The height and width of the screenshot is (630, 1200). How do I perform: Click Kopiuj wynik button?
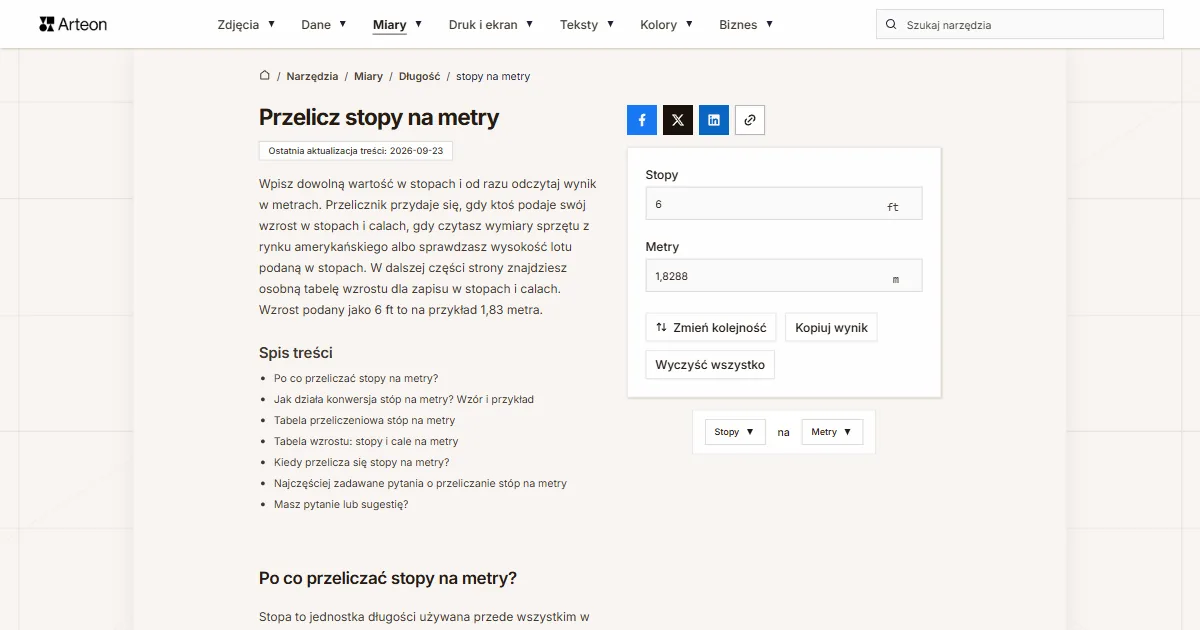(831, 328)
